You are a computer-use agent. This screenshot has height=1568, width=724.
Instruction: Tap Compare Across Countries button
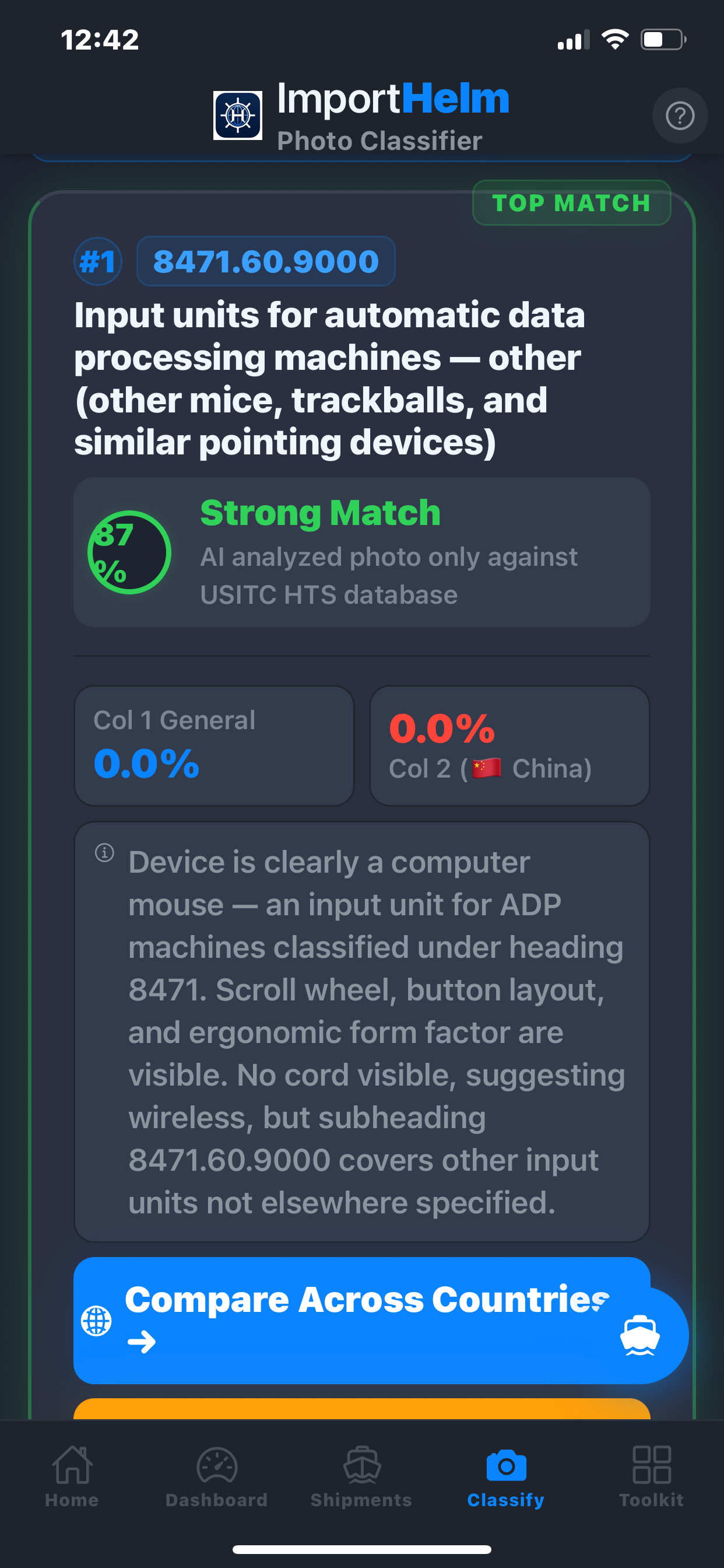click(361, 1319)
